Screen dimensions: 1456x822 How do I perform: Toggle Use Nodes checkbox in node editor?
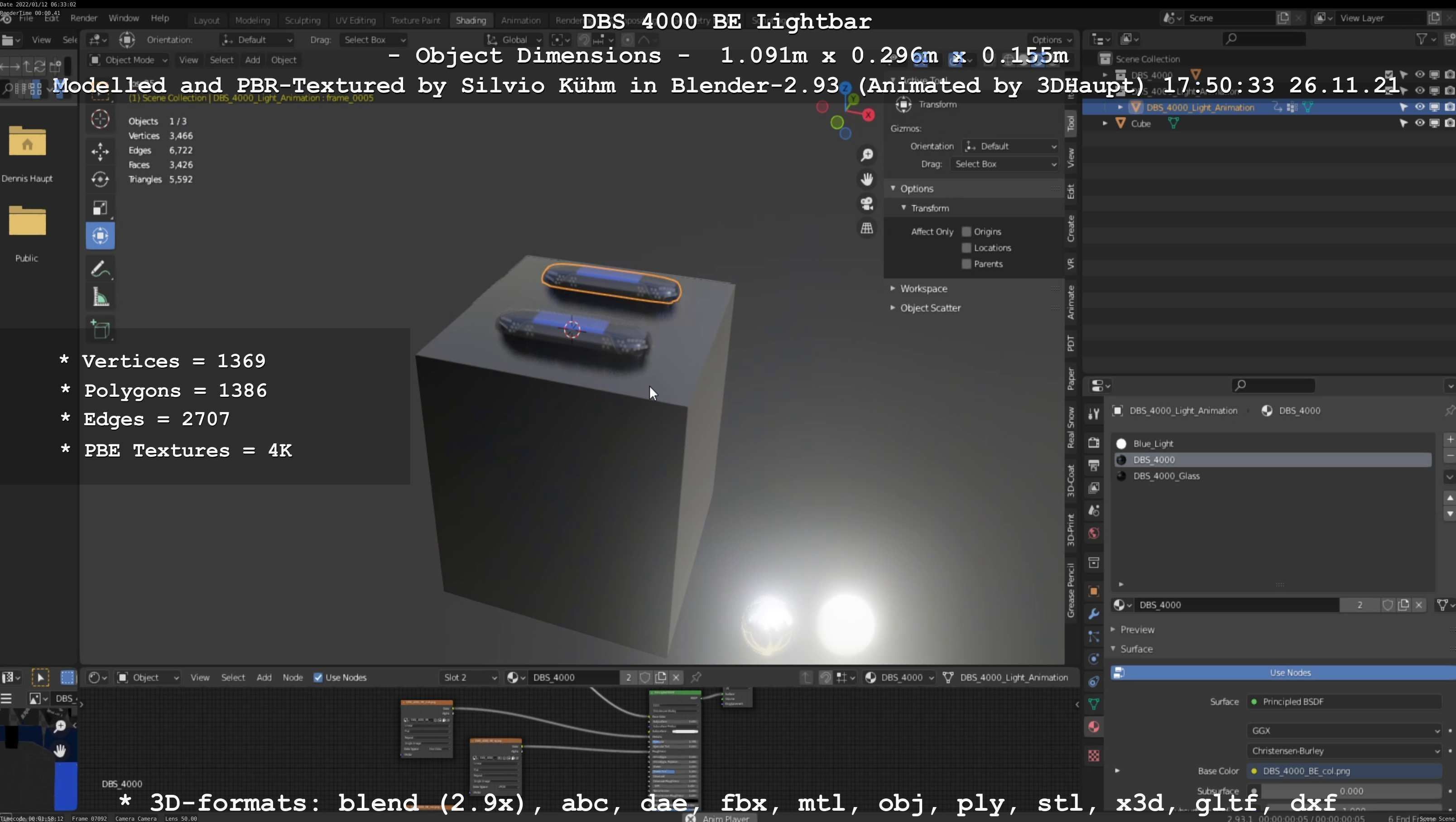(x=318, y=677)
